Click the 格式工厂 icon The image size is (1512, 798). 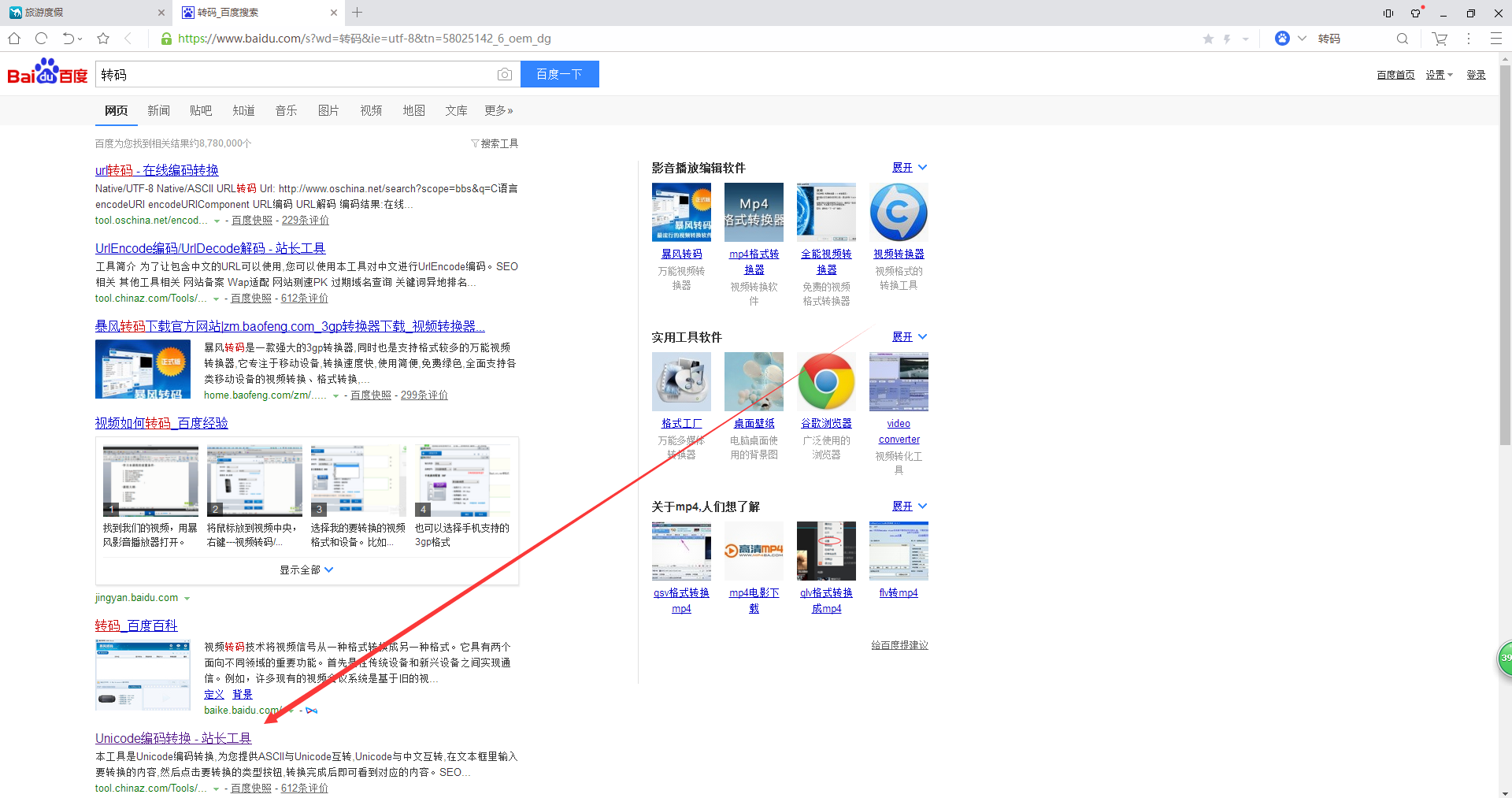[681, 381]
